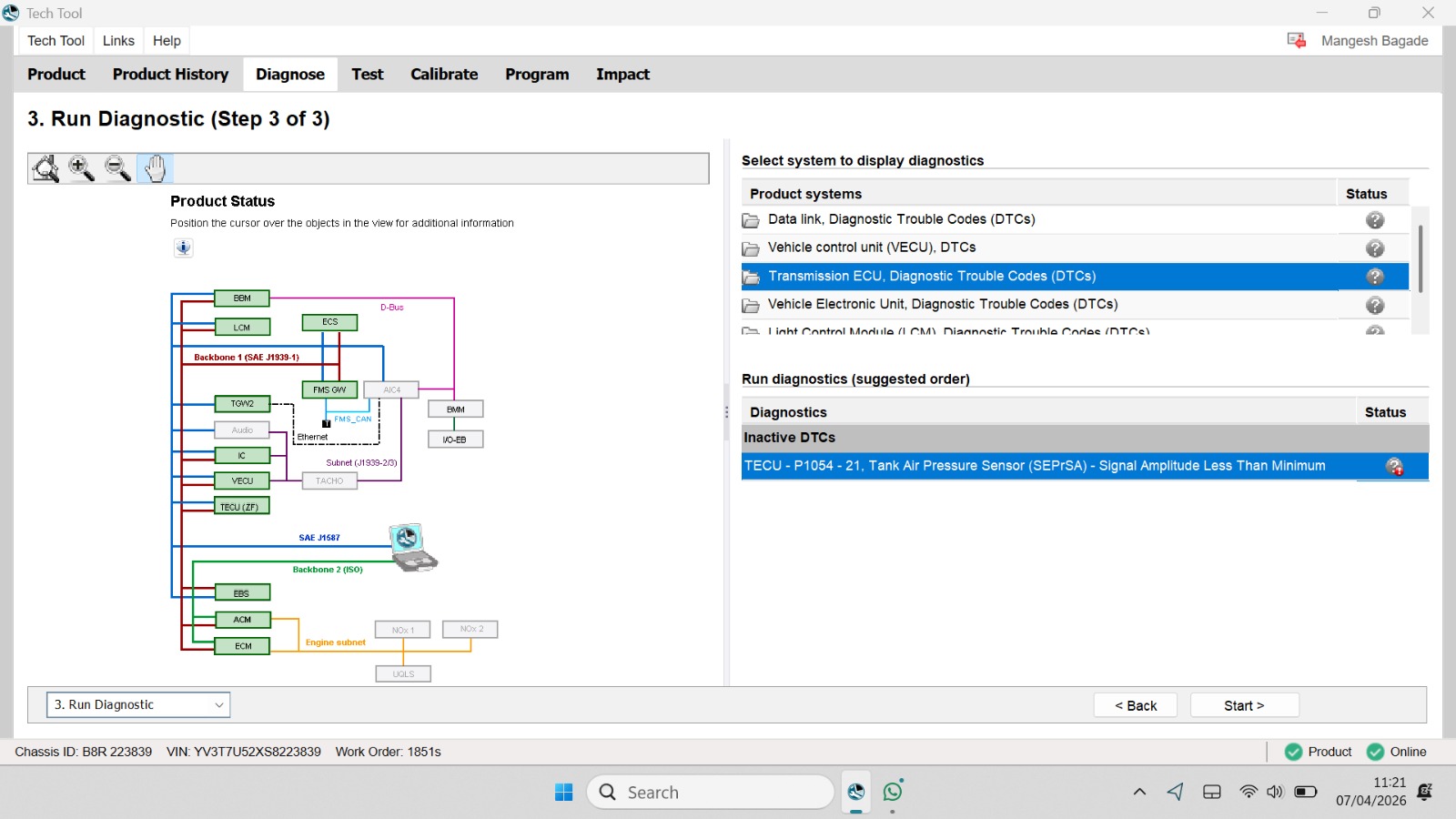Screen dimensions: 1456x819
Task: Click status icon of Vehicle control unit row
Action: (1375, 248)
